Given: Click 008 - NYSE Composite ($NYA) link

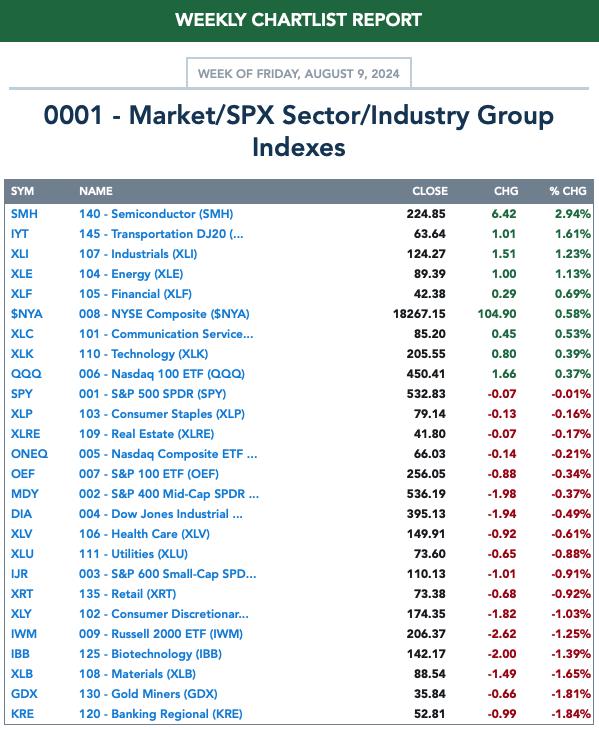Looking at the screenshot, I should tap(164, 314).
